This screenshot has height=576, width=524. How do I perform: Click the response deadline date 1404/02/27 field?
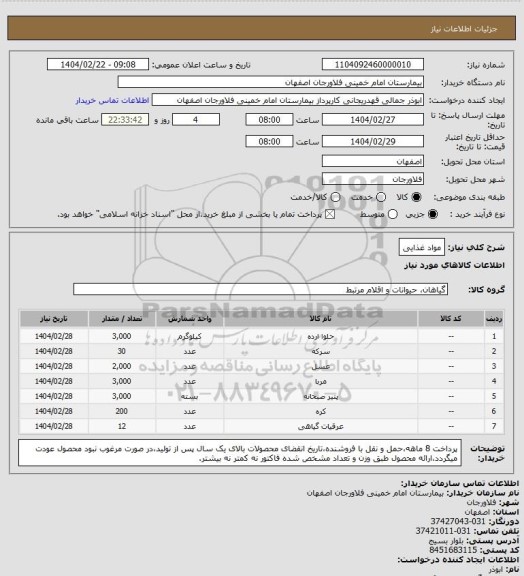373,120
